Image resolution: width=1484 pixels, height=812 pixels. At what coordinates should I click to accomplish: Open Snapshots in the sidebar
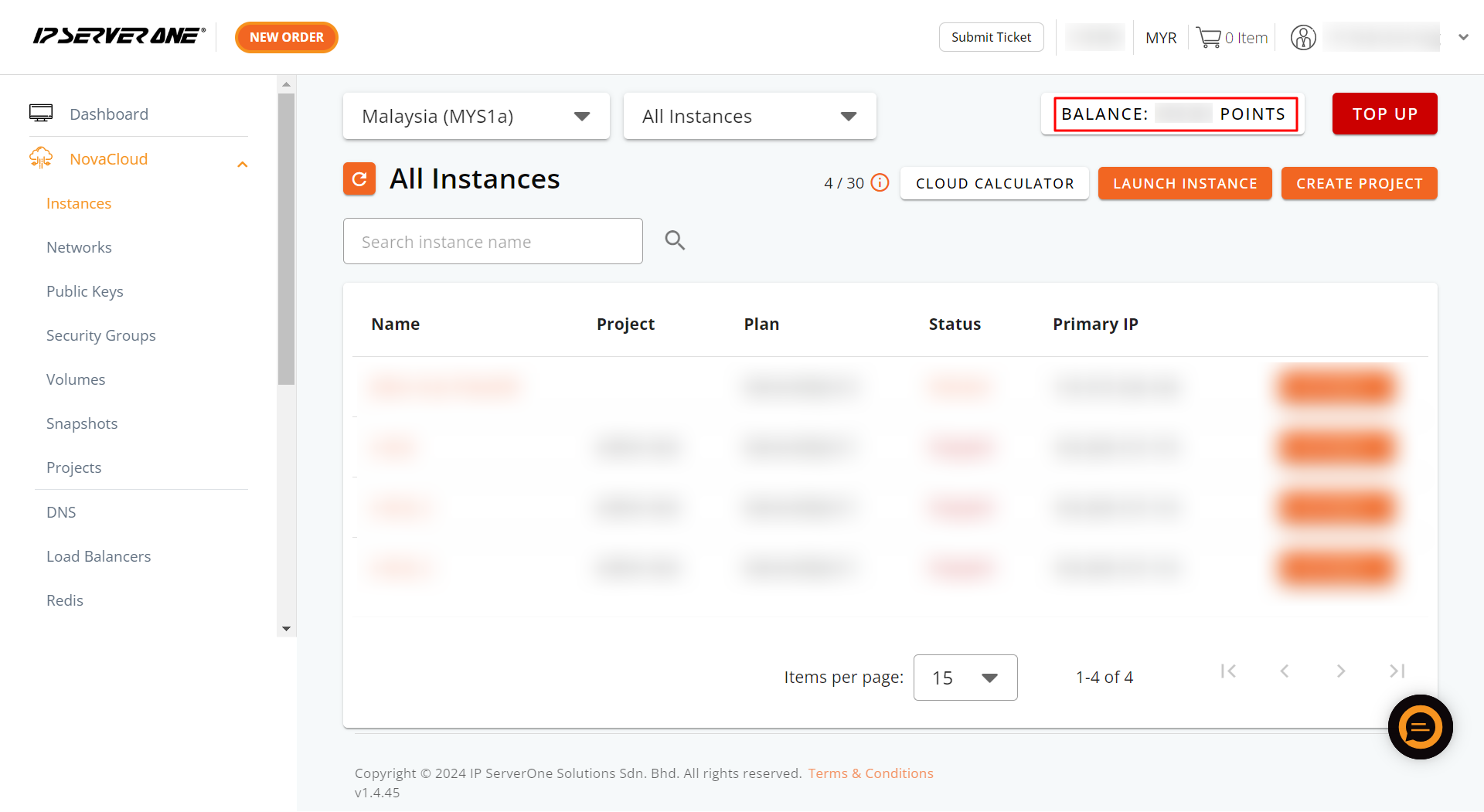coord(82,423)
